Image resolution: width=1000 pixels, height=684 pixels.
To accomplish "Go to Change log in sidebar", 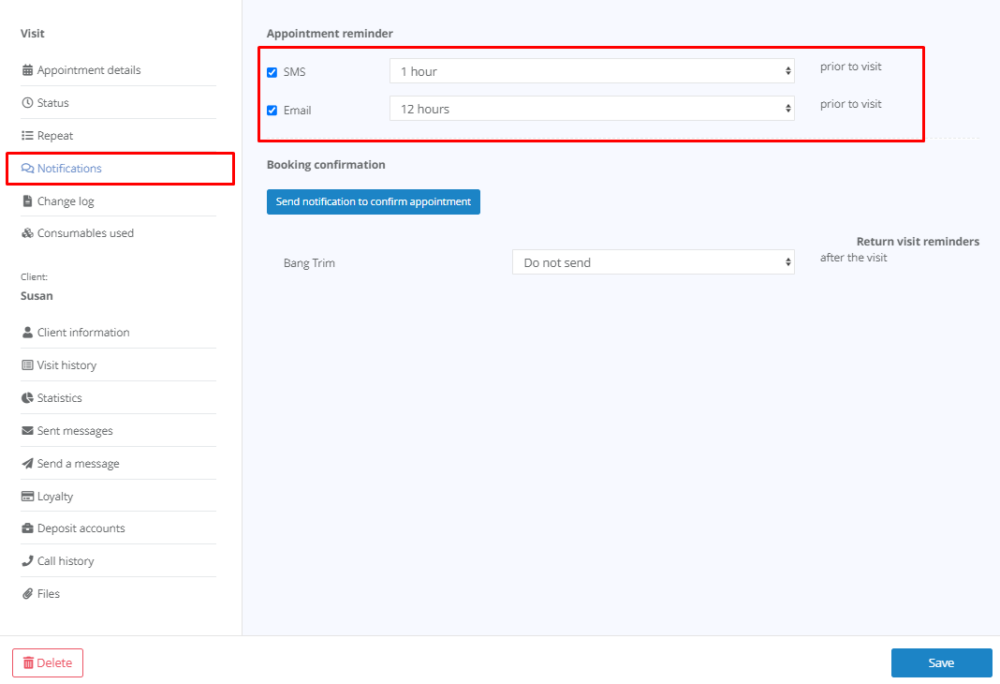I will [65, 201].
